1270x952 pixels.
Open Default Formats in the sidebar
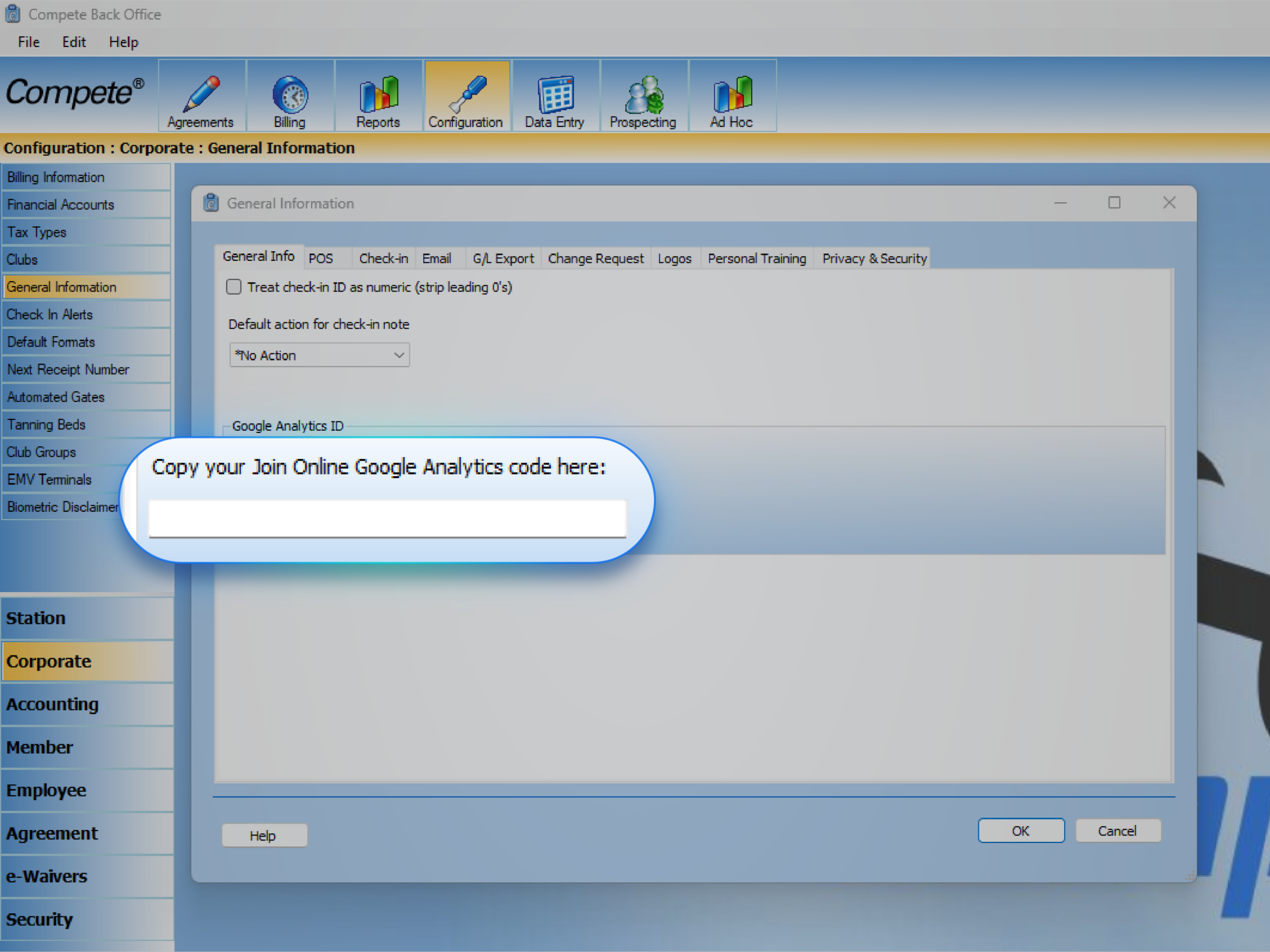tap(86, 342)
